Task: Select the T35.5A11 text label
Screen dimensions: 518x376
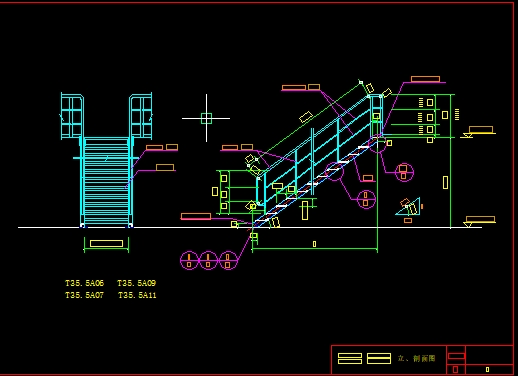Action: pos(137,295)
